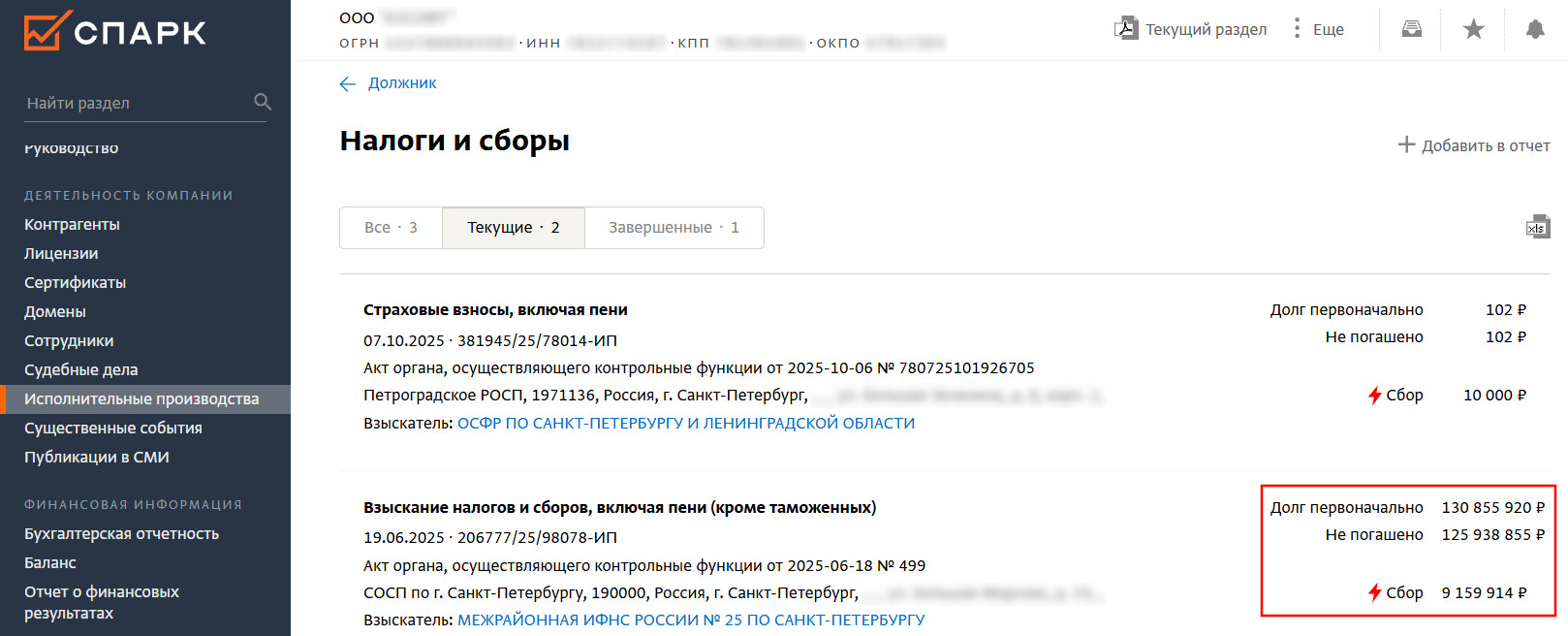The width and height of the screenshot is (1568, 636).
Task: Open ОСФР по Санкт-Петербургу claimant link
Action: 685,423
